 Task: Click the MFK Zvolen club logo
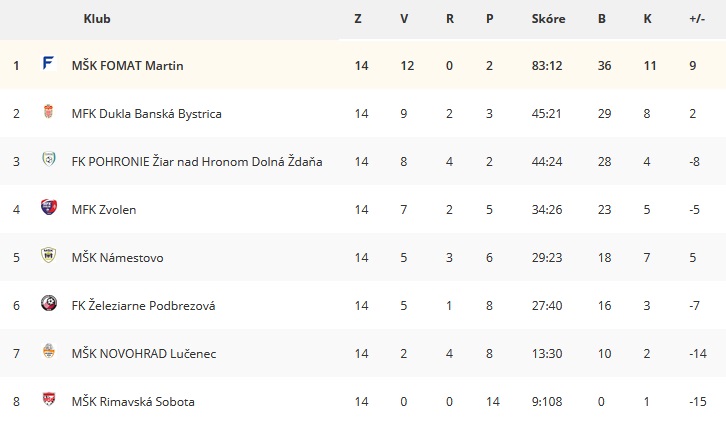click(49, 207)
